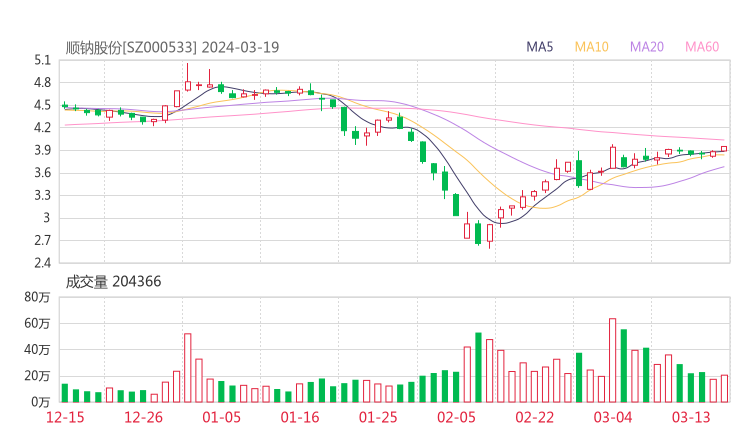Click the 02-22 date axis label

click(534, 417)
